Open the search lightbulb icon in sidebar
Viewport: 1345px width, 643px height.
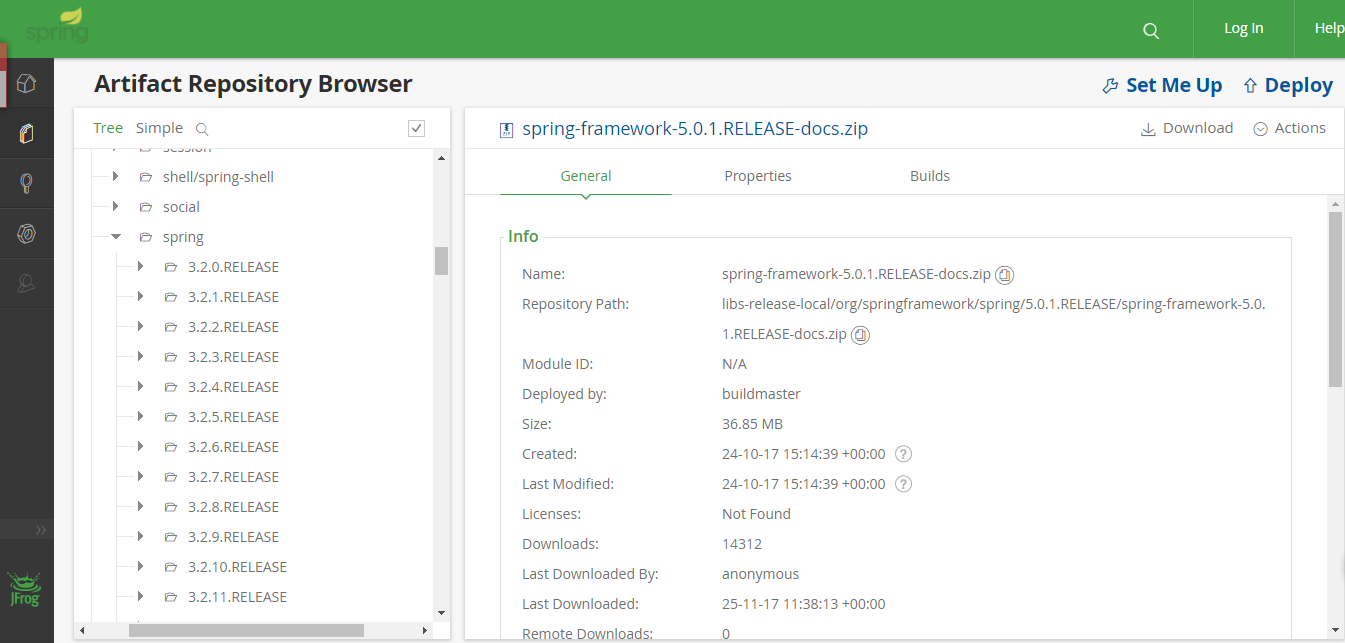coord(27,183)
